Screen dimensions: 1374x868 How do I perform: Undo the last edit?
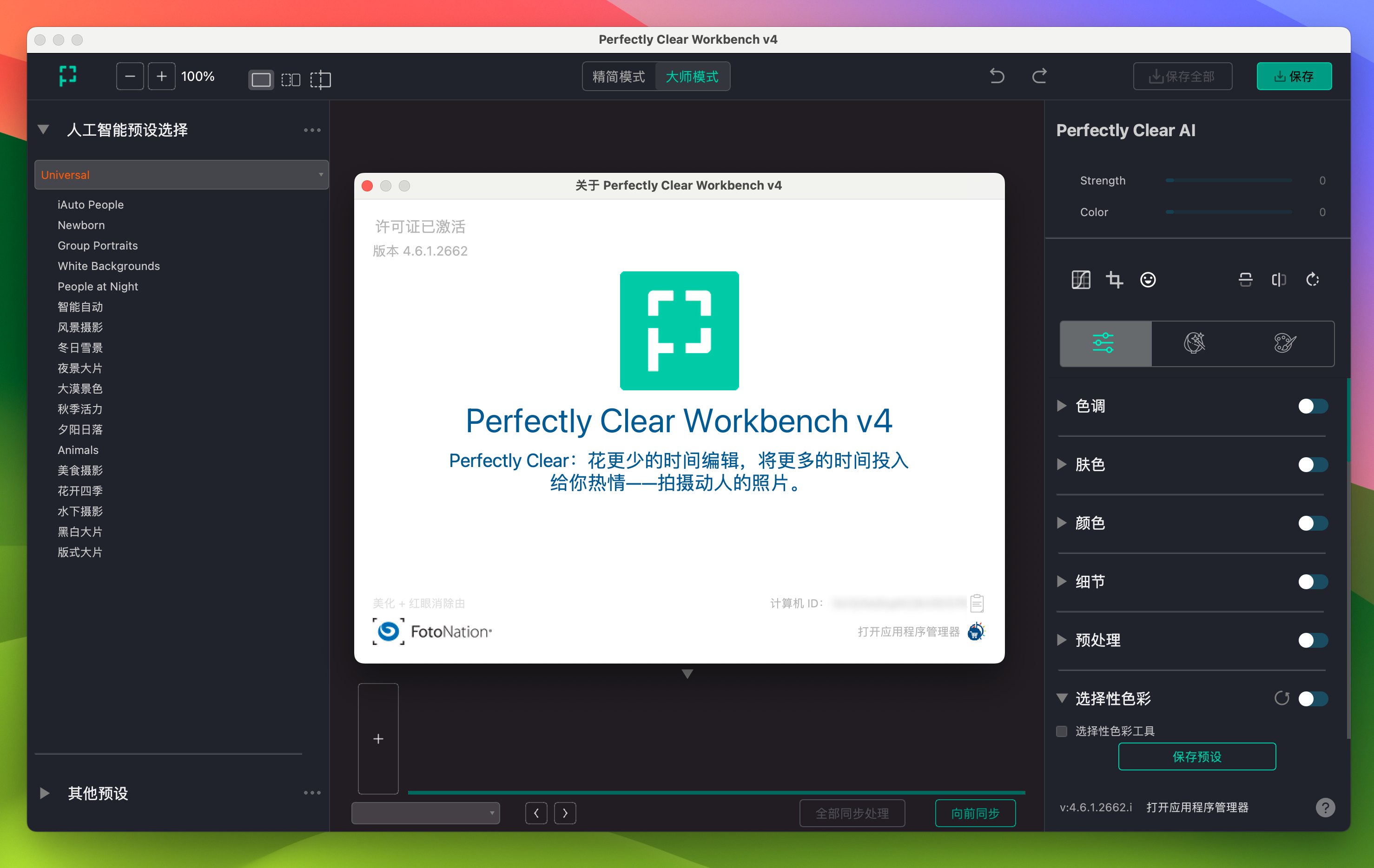point(997,76)
